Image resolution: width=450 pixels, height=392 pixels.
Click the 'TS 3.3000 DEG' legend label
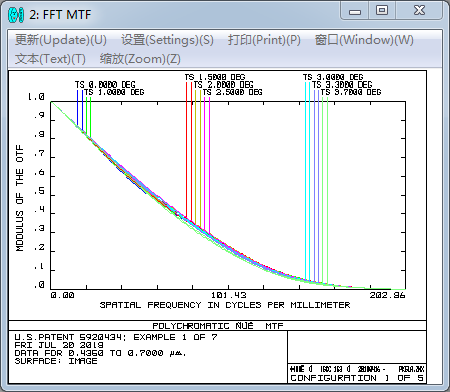[x=342, y=85]
